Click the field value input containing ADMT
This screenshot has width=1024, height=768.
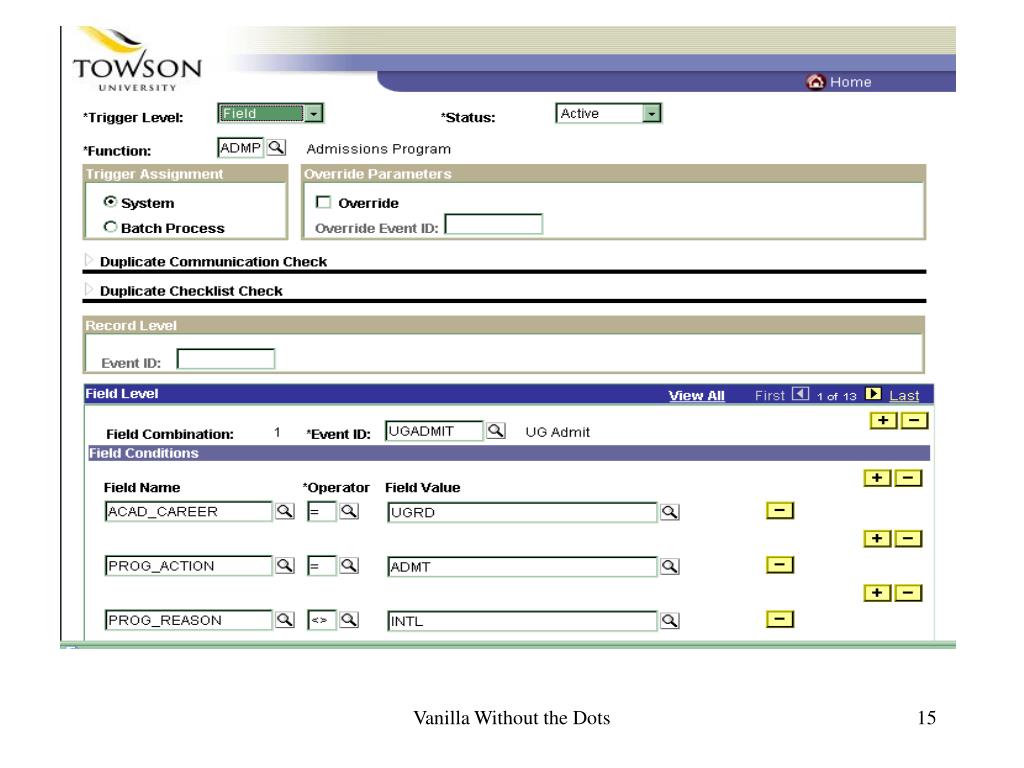522,567
